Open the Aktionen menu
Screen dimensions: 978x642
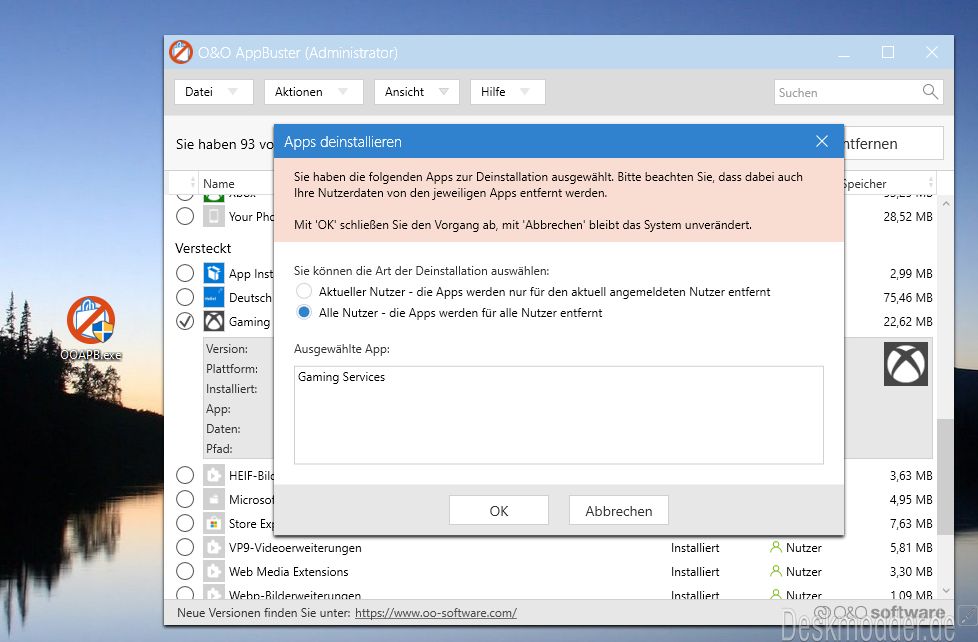click(x=314, y=92)
